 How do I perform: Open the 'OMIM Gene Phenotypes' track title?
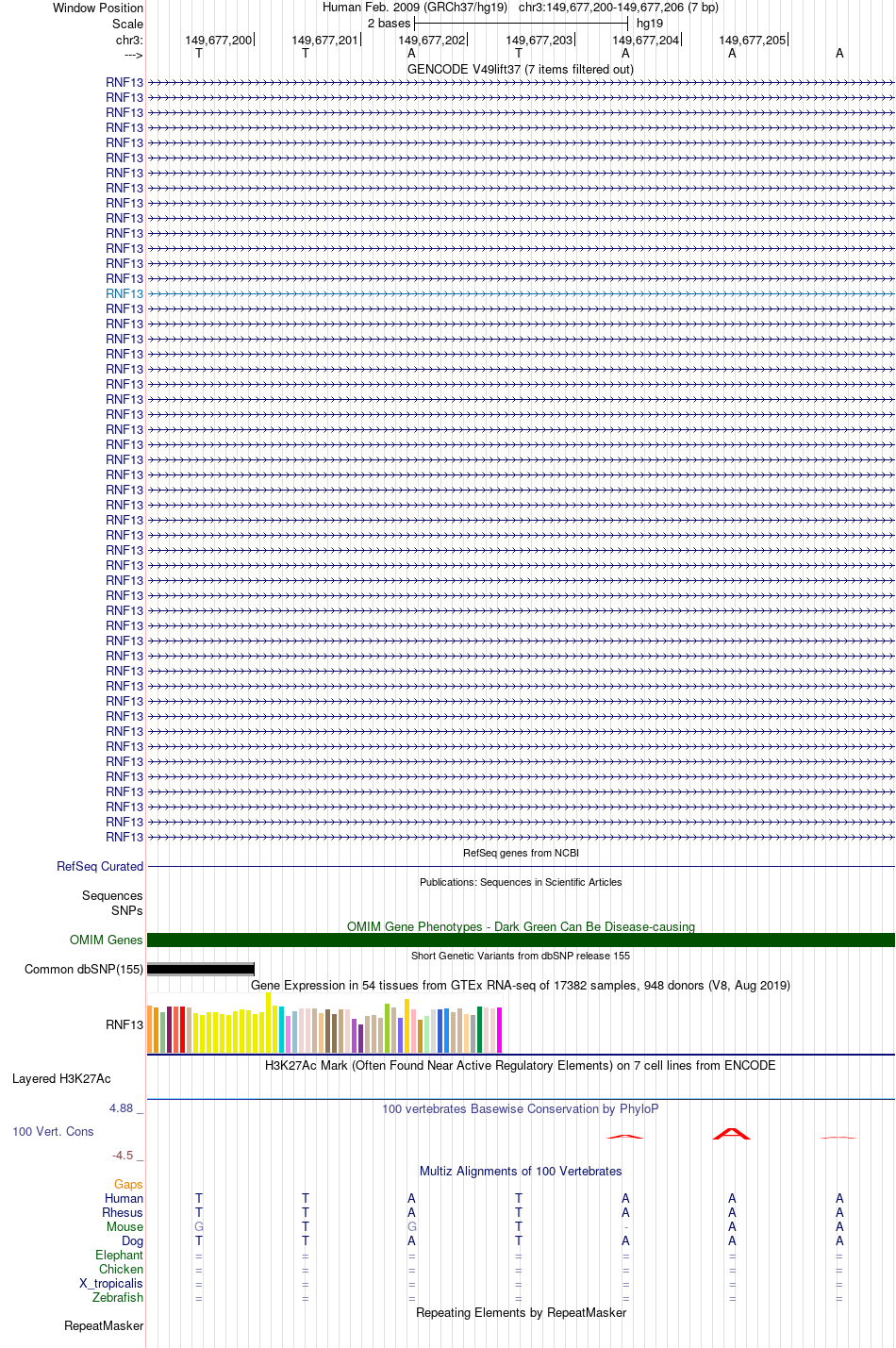tap(521, 926)
